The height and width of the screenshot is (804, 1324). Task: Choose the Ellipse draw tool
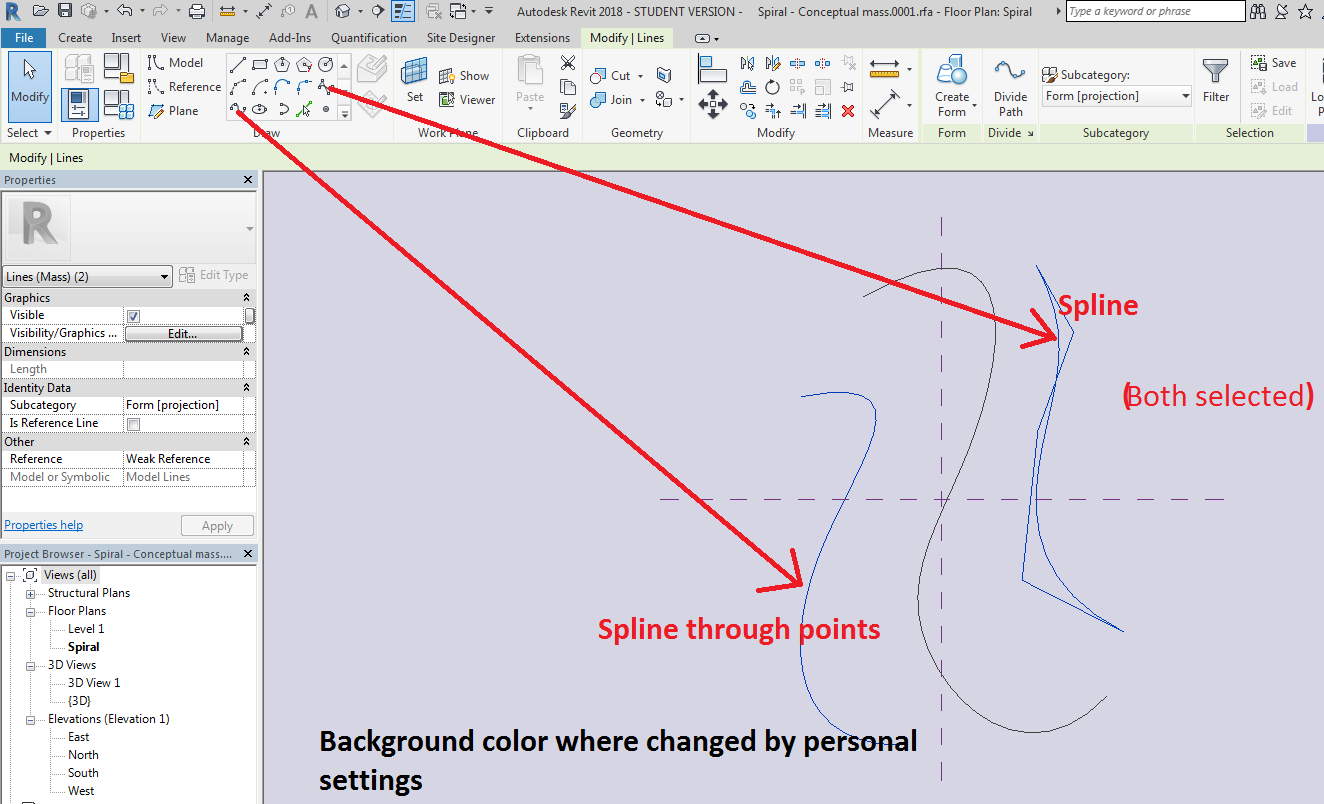tap(260, 109)
